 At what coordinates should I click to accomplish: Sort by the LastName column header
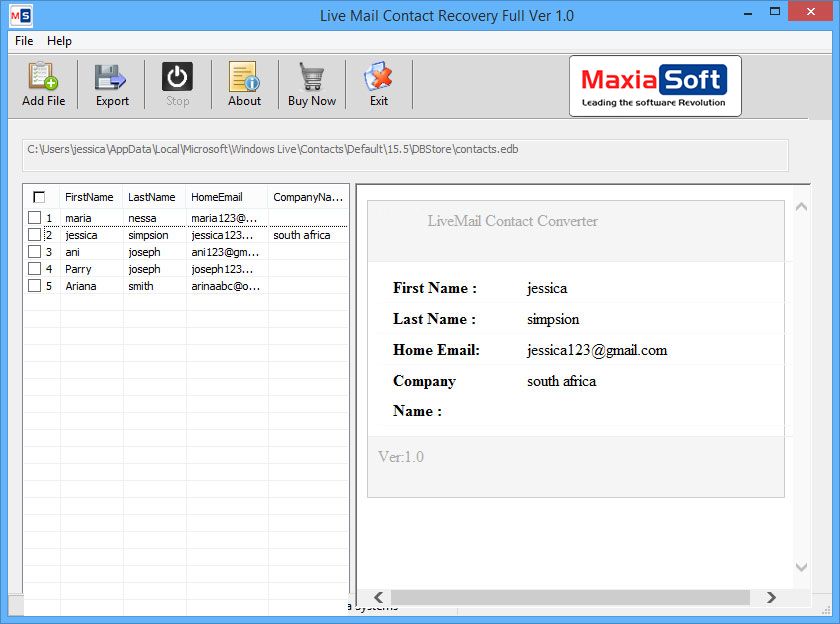point(154,197)
